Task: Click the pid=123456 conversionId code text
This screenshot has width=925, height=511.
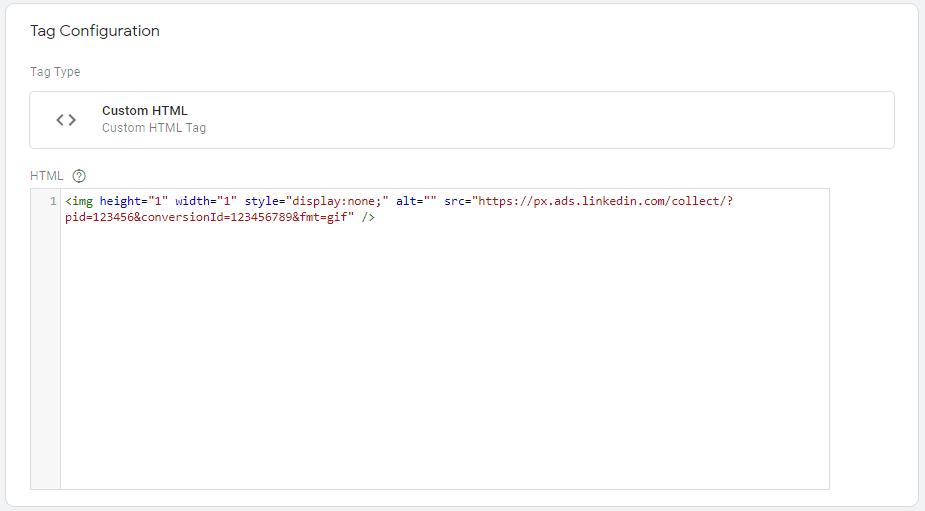Action: 209,217
